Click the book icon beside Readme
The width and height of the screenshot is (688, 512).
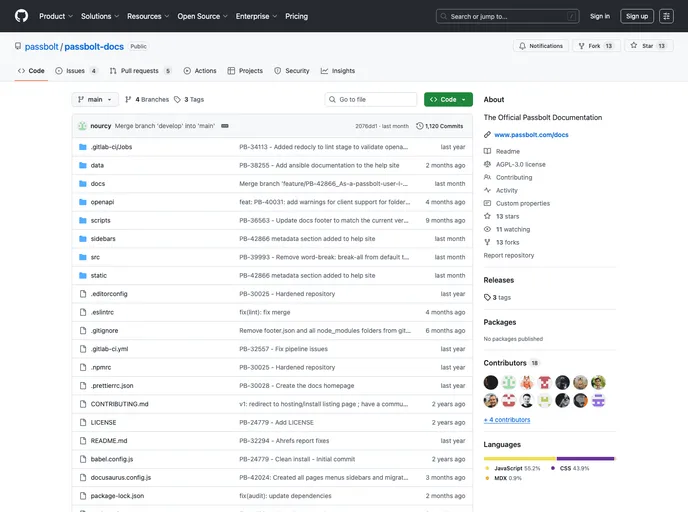[487, 151]
